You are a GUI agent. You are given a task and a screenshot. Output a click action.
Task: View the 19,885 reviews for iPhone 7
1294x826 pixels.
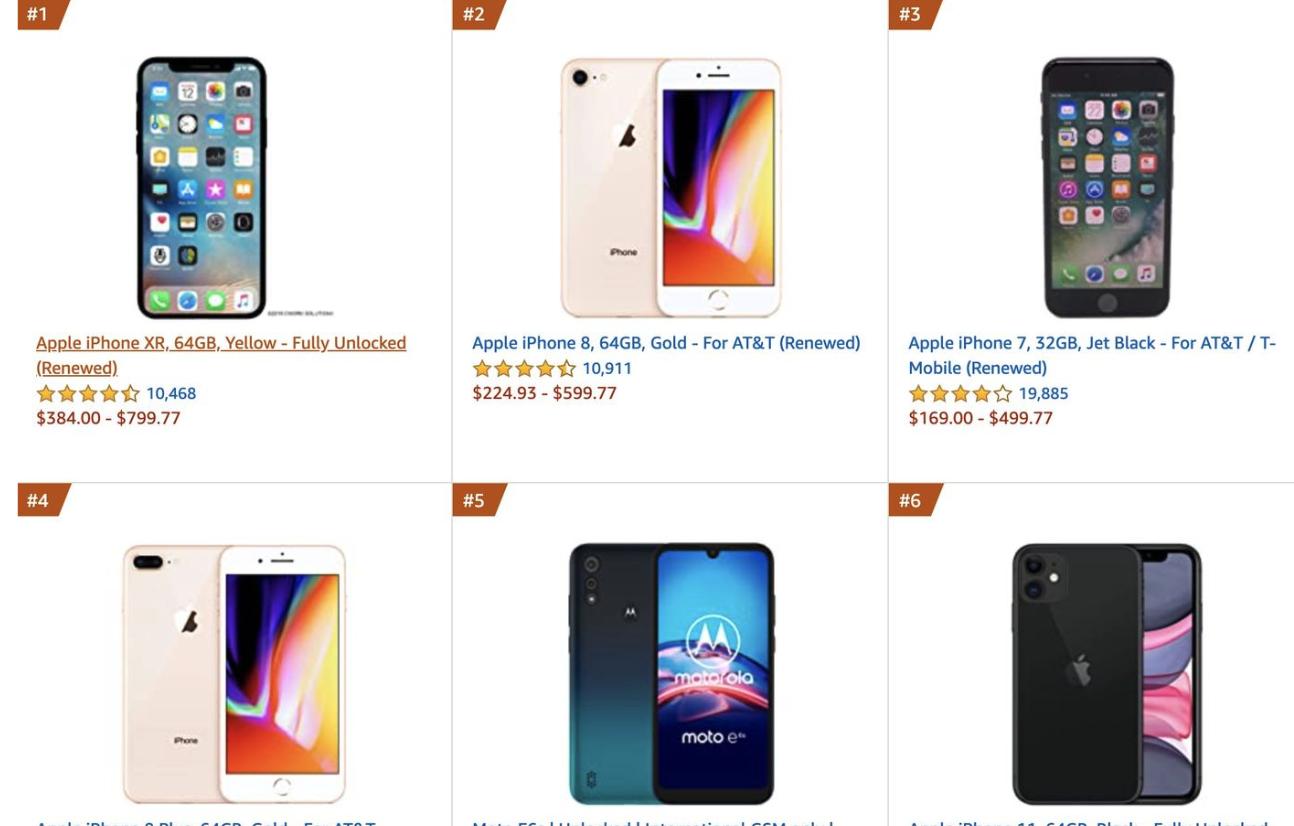coord(1043,393)
